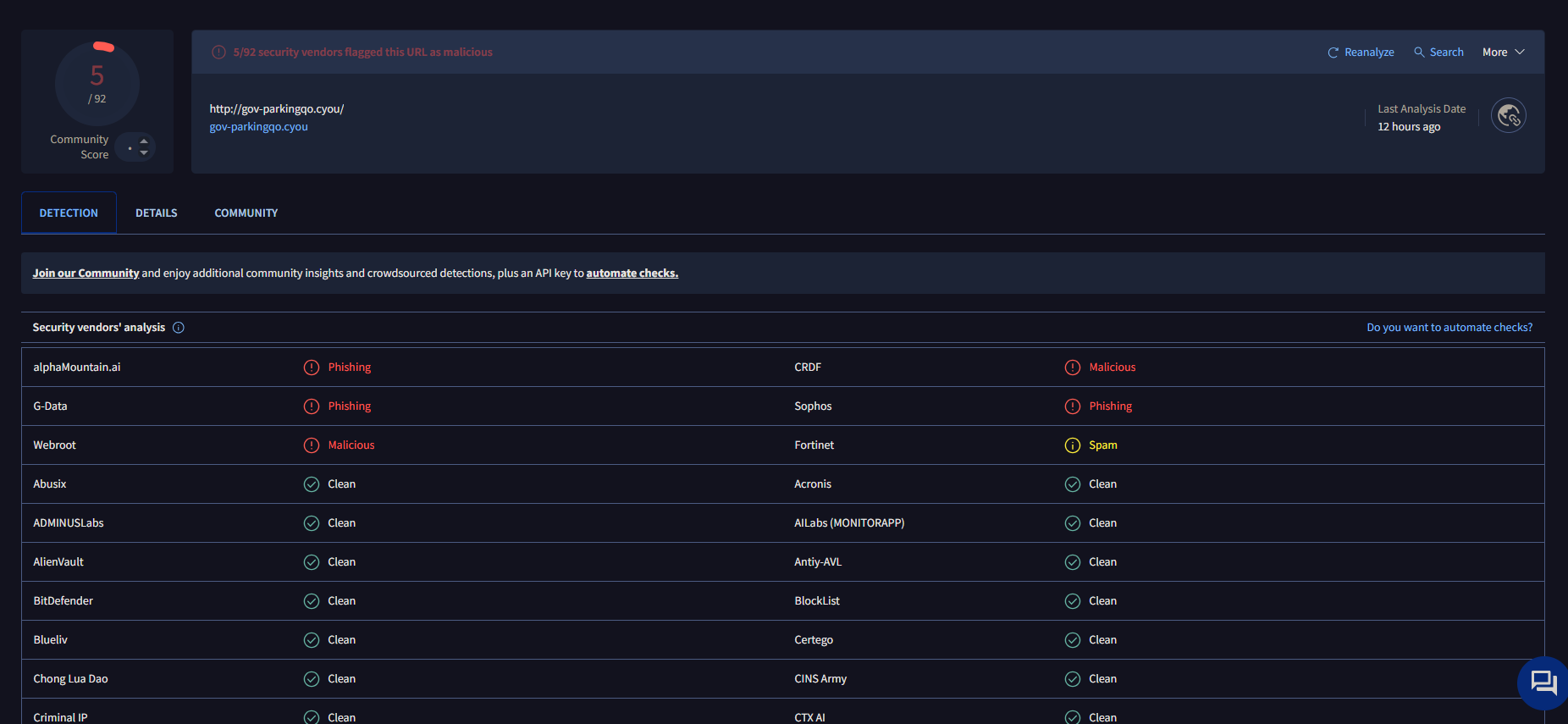Image resolution: width=1568 pixels, height=724 pixels.
Task: Click the Security vendors' analysis heading
Action: tap(99, 328)
